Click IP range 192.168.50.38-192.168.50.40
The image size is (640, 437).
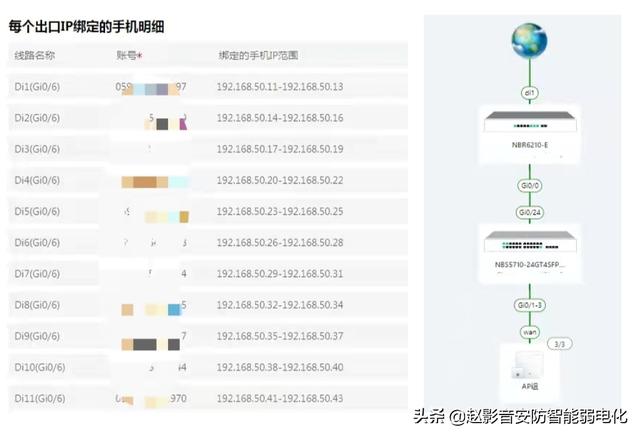pos(280,368)
